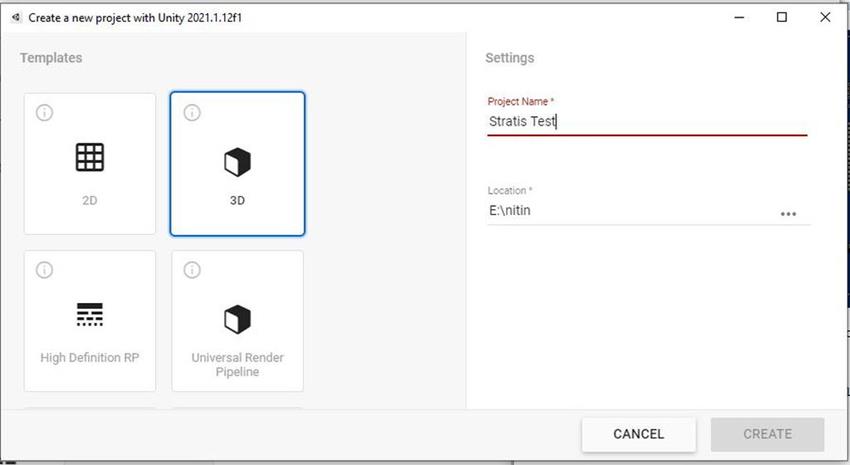This screenshot has height=465, width=850.
Task: Click the 3D cube icon
Action: (237, 162)
